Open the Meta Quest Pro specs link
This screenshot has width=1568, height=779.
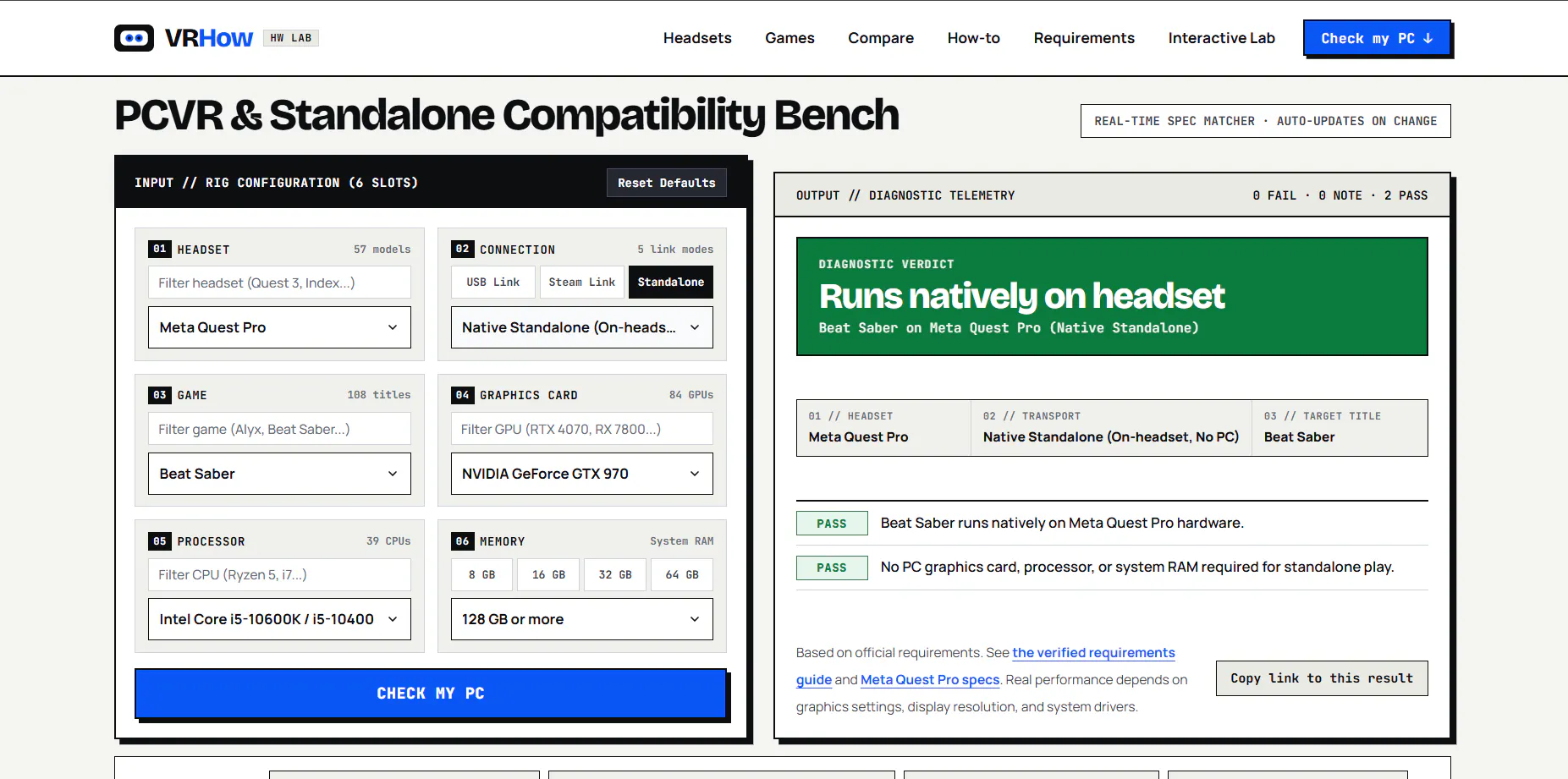coord(930,680)
